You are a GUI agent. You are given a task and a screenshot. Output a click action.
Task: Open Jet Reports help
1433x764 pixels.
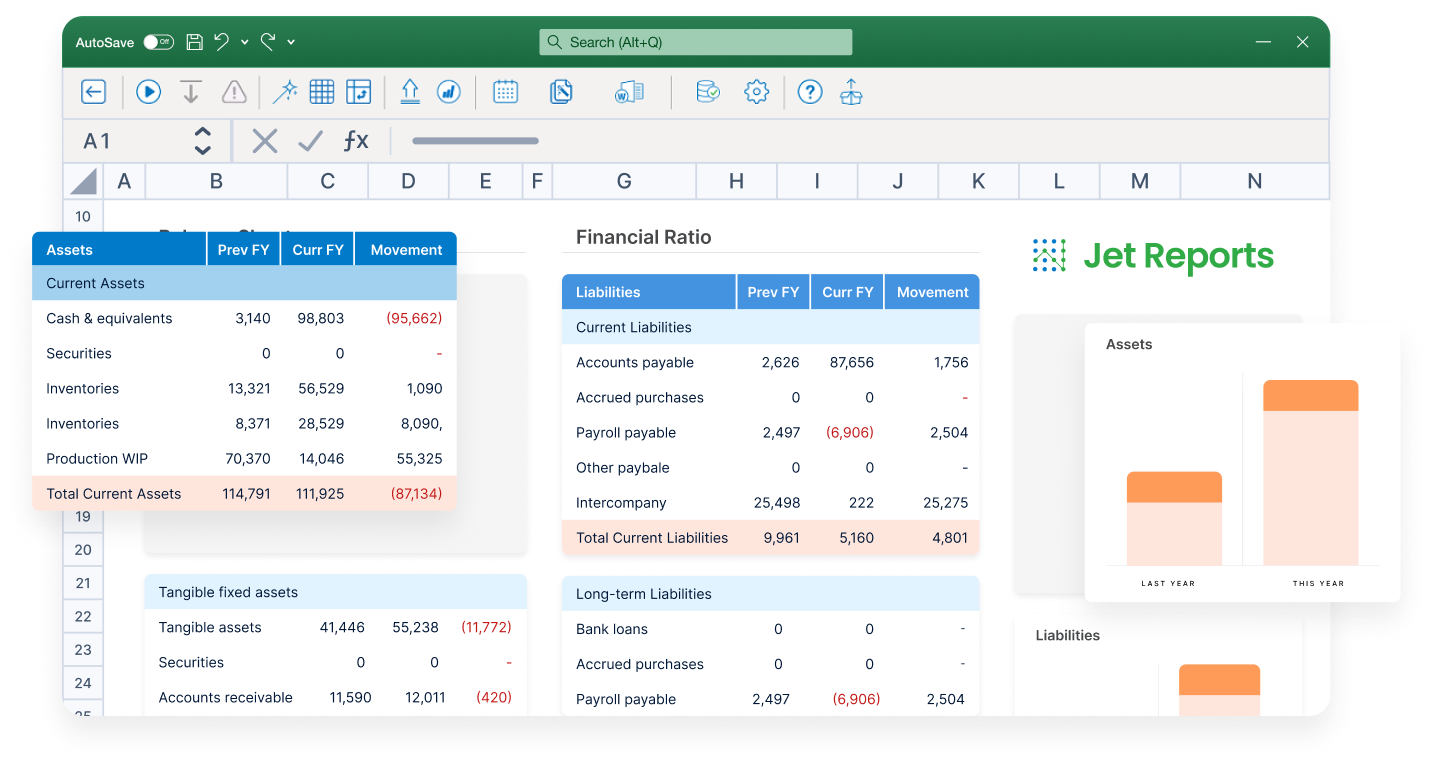pyautogui.click(x=809, y=91)
